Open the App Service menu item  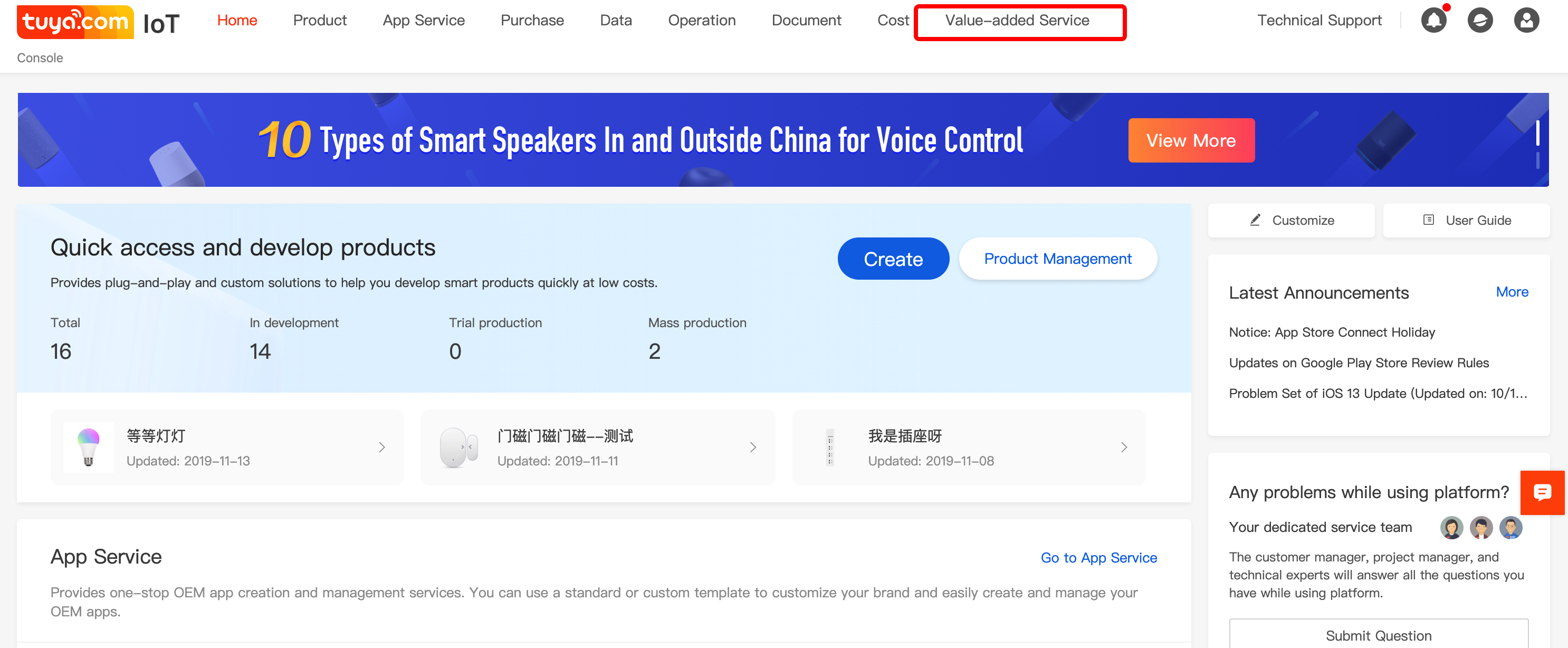[x=423, y=21]
